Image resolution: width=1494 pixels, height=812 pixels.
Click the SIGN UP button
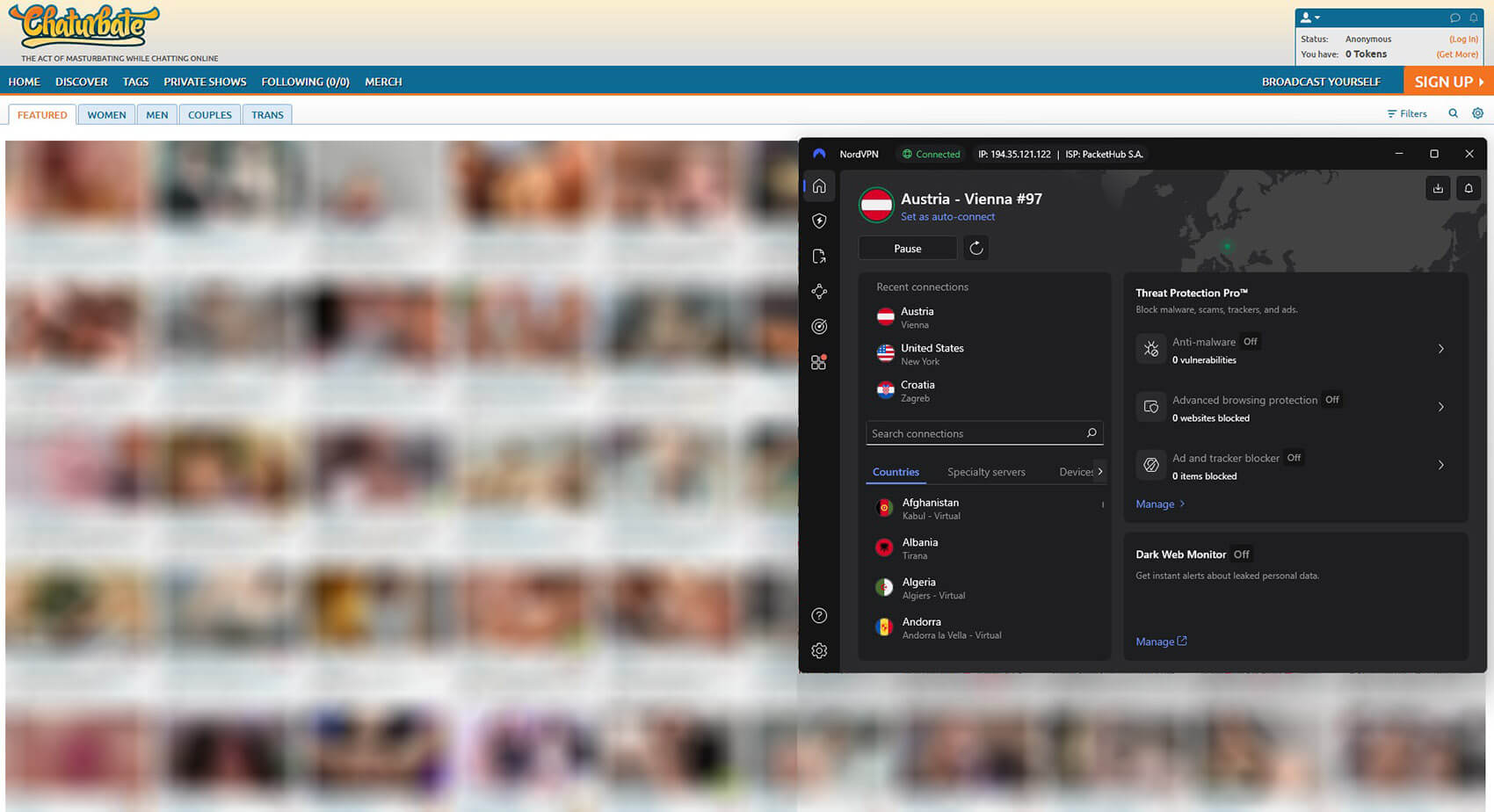(1447, 81)
